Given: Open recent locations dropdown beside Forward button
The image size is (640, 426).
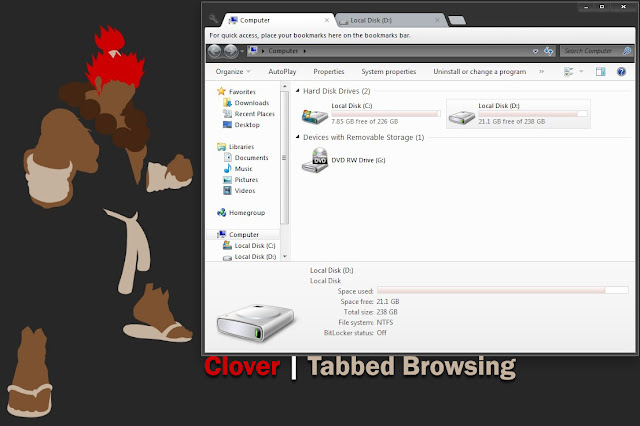Looking at the screenshot, I should 242,51.
